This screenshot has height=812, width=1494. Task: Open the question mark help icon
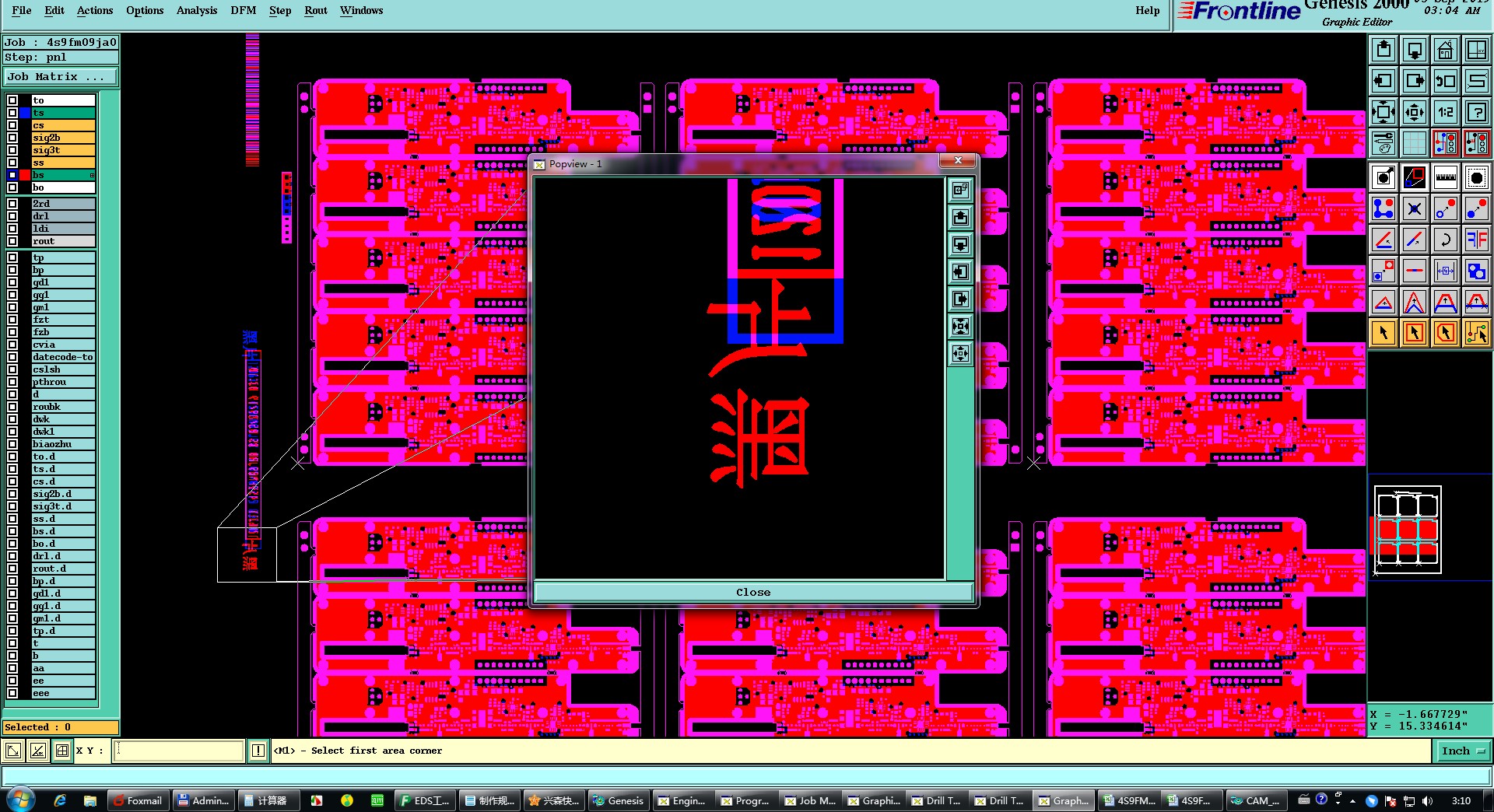point(1476,112)
